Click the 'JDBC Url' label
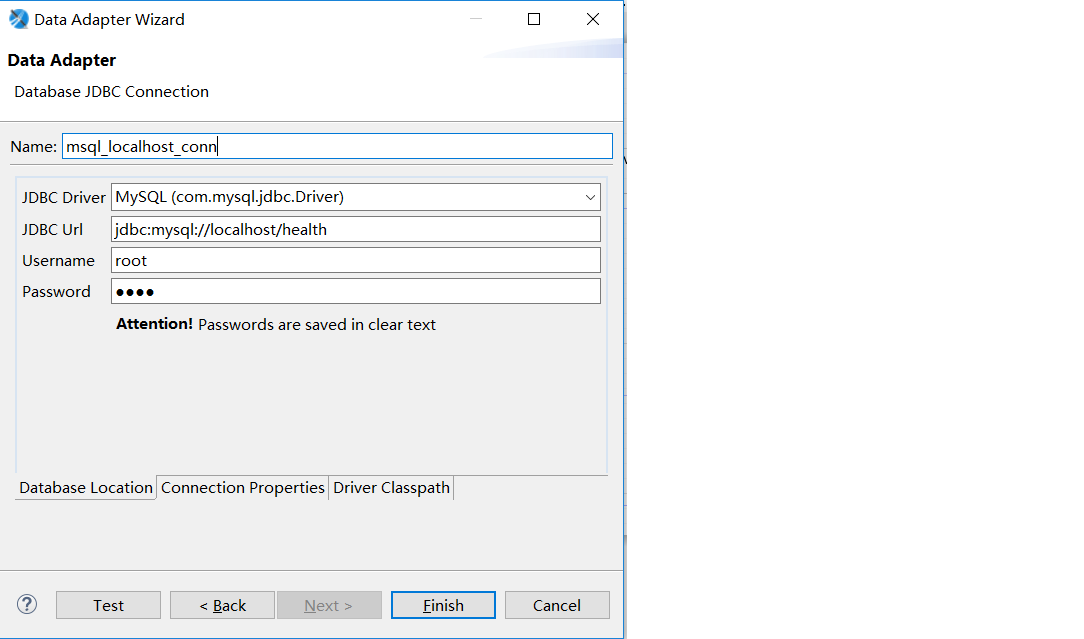This screenshot has height=639, width=1084. point(53,230)
